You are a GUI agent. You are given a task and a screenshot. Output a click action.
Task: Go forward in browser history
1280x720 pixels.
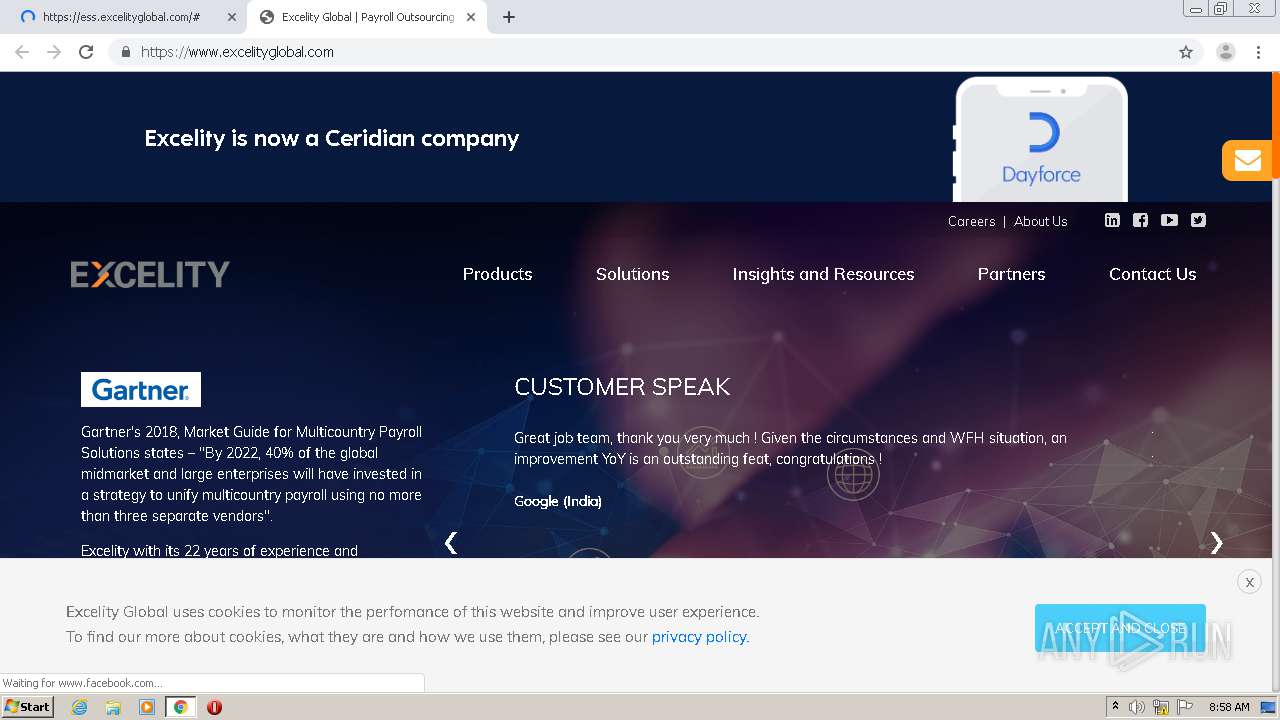click(x=54, y=52)
